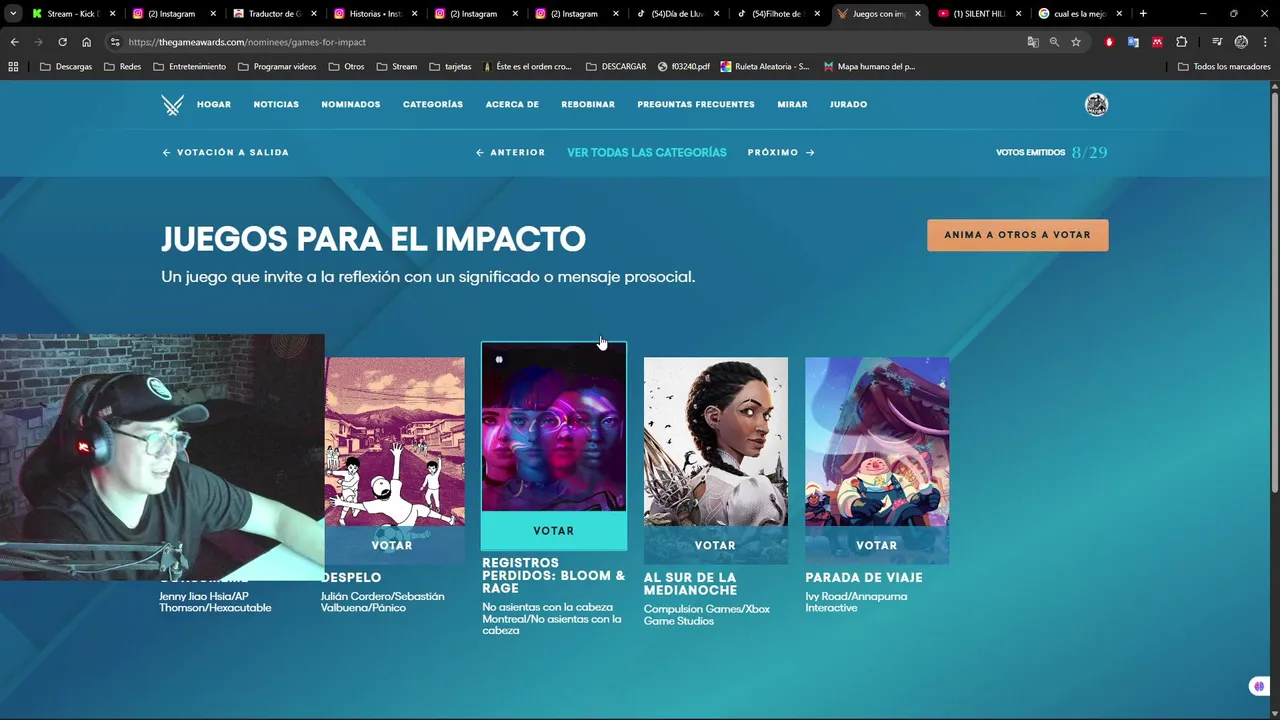Click VER TODAS LAS CATEGORÍAS
Viewport: 1280px width, 720px height.
click(647, 153)
